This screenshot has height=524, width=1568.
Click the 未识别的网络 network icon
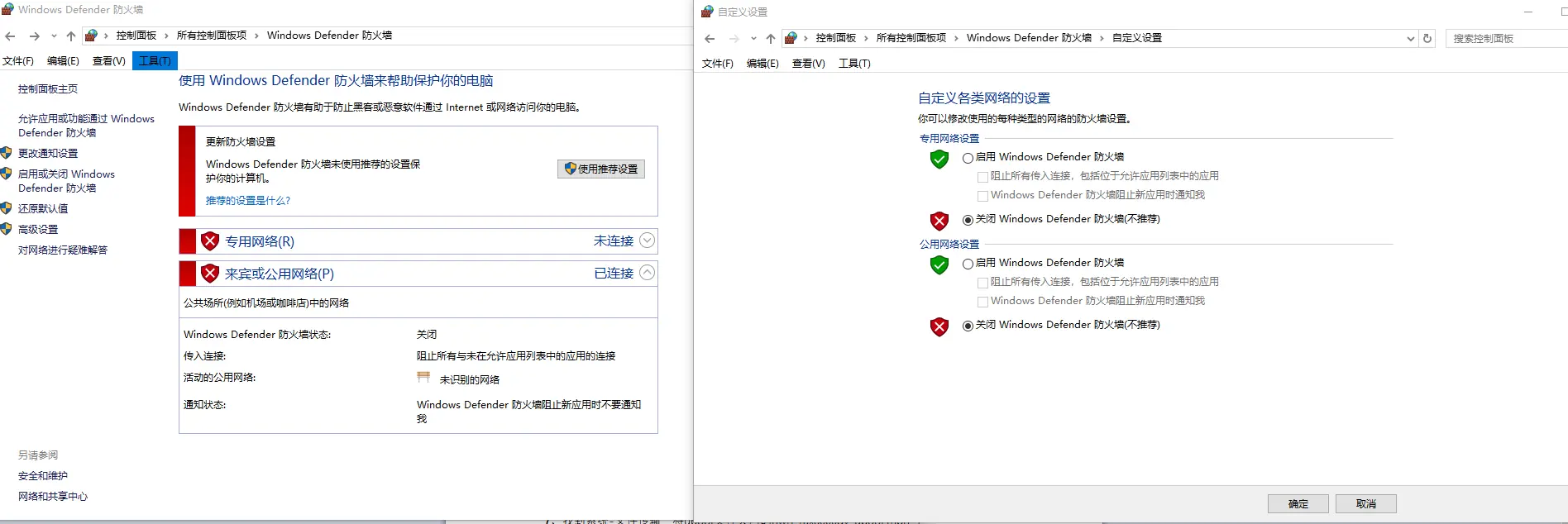[x=423, y=378]
